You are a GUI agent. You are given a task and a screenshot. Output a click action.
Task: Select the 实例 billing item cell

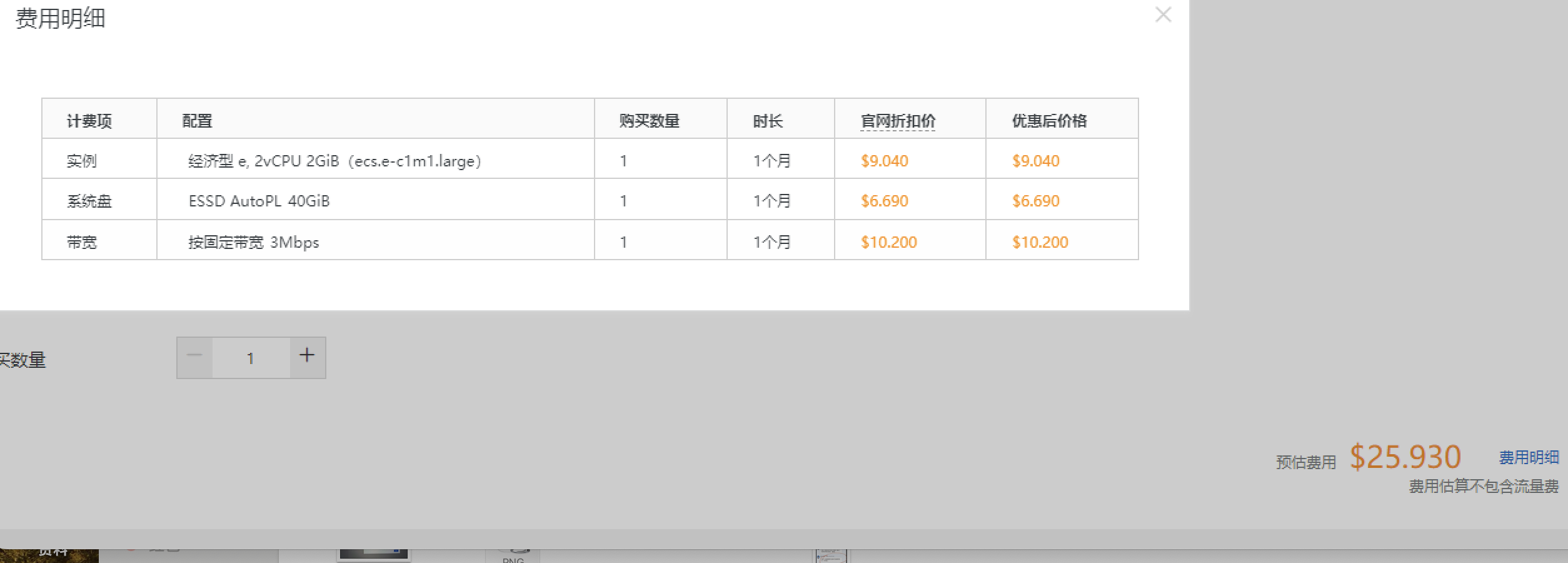(82, 161)
